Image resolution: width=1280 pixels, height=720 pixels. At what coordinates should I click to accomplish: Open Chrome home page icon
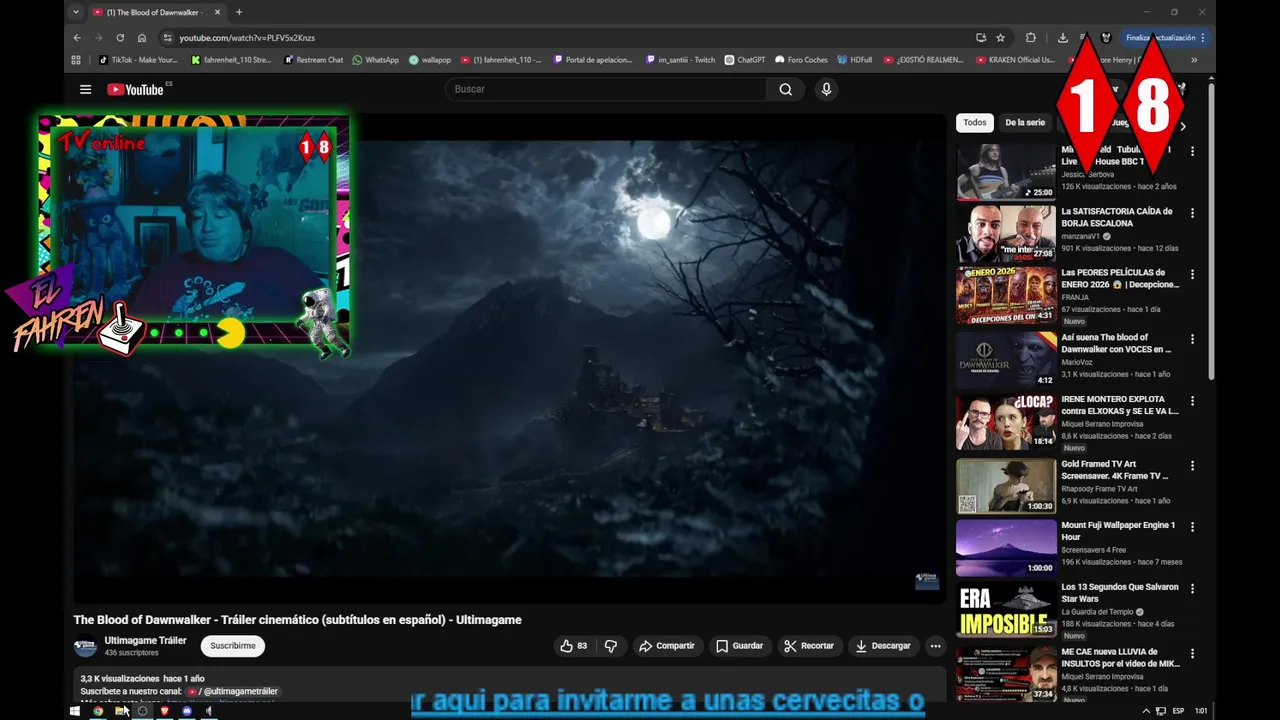(x=142, y=38)
